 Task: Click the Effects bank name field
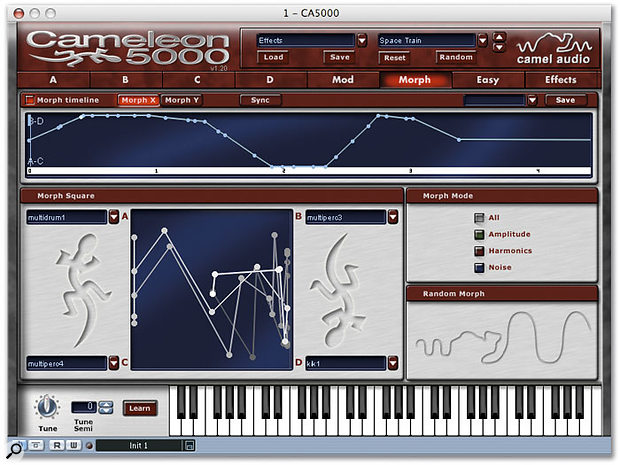click(306, 40)
